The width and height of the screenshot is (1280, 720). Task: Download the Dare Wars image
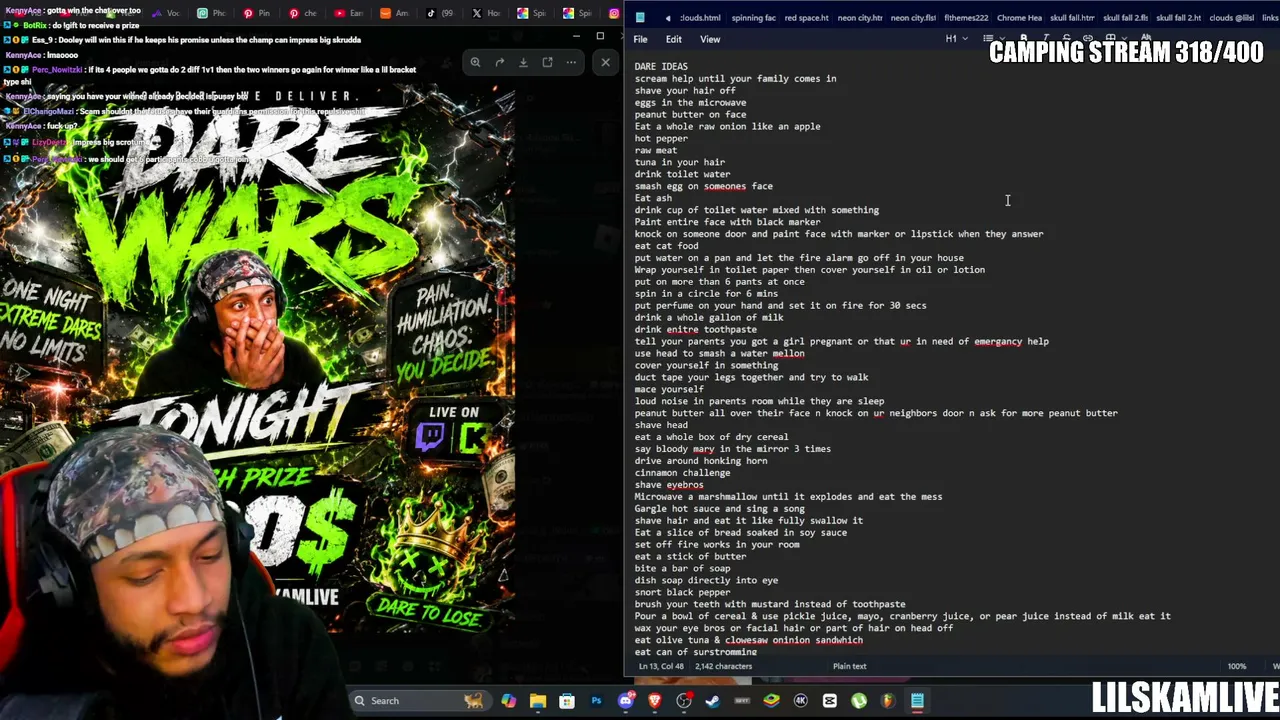(x=523, y=62)
